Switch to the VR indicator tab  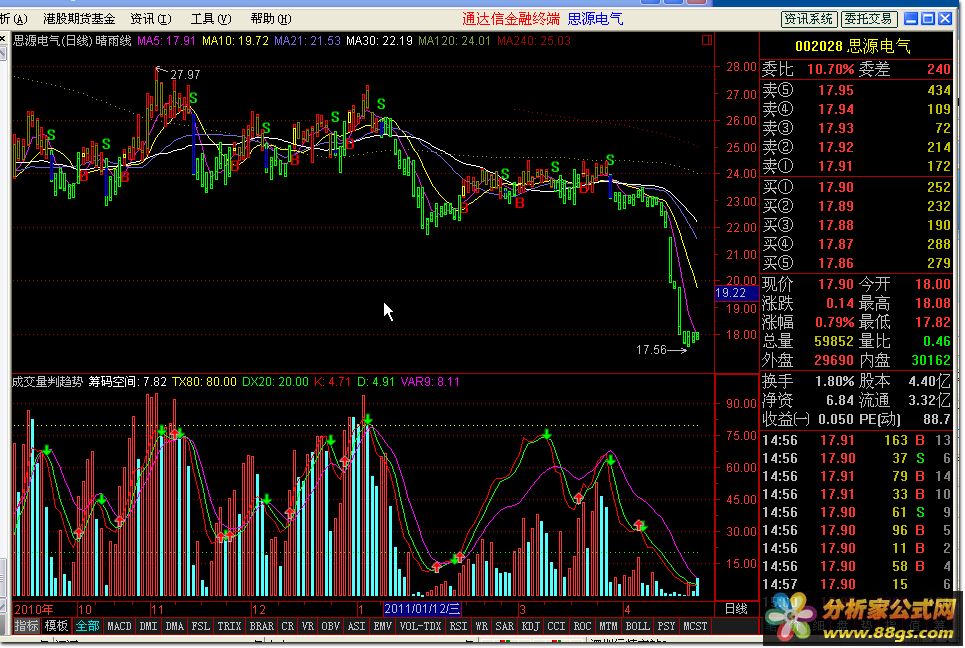pos(308,626)
